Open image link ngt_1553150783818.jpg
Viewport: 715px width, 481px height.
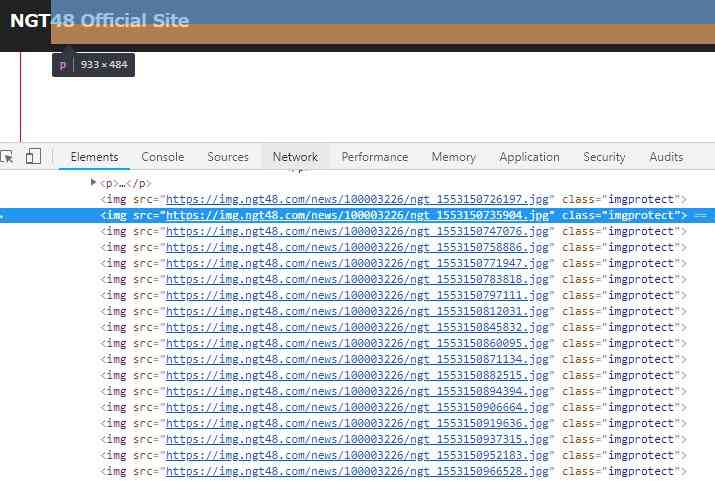coord(357,279)
